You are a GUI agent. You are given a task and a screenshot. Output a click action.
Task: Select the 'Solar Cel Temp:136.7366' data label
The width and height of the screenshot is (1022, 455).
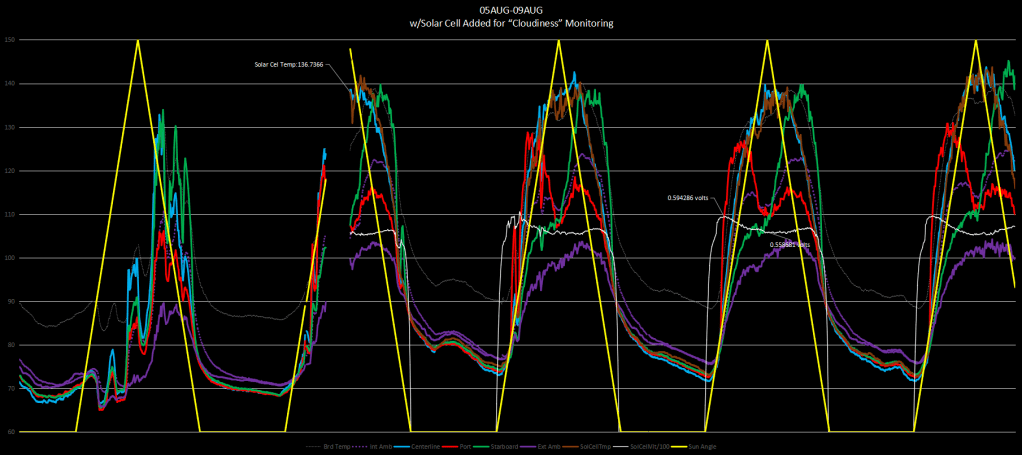pos(289,64)
